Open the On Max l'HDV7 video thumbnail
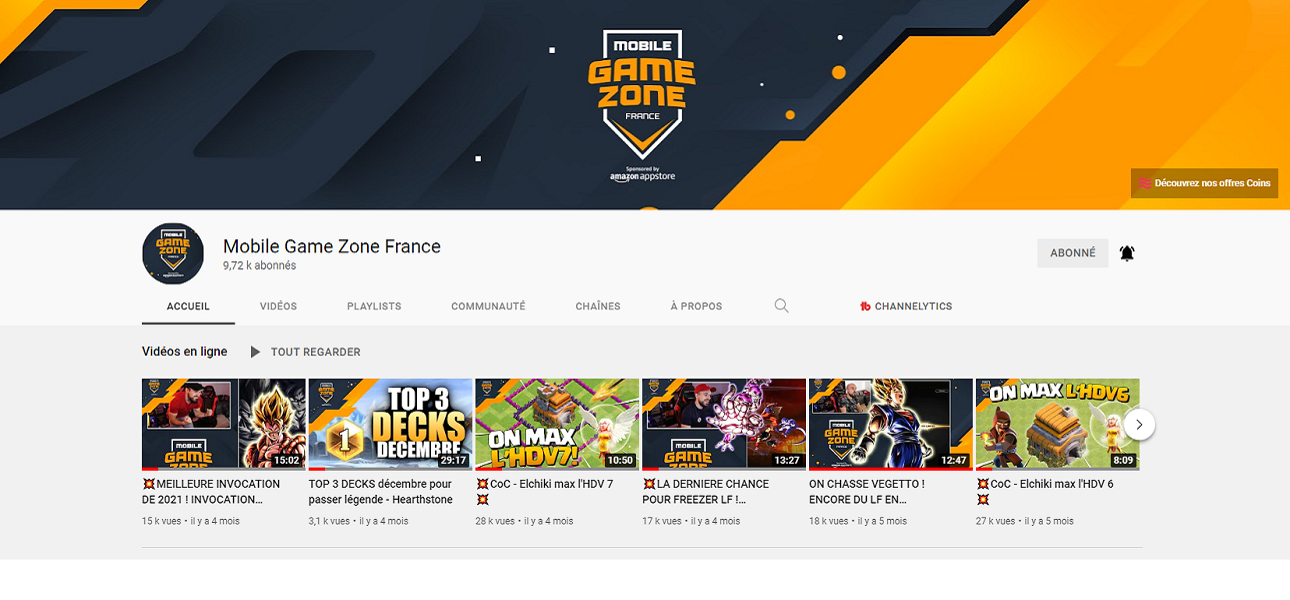 557,424
